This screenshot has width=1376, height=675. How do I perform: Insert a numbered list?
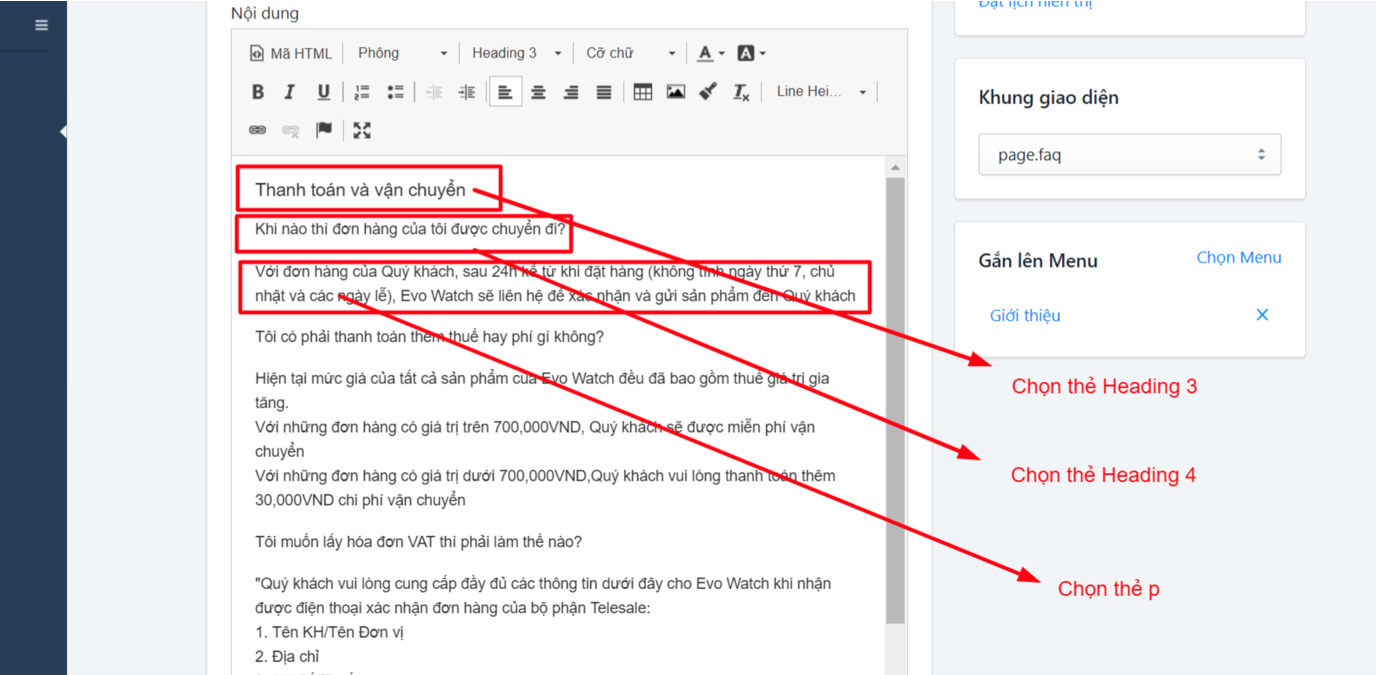tap(362, 92)
